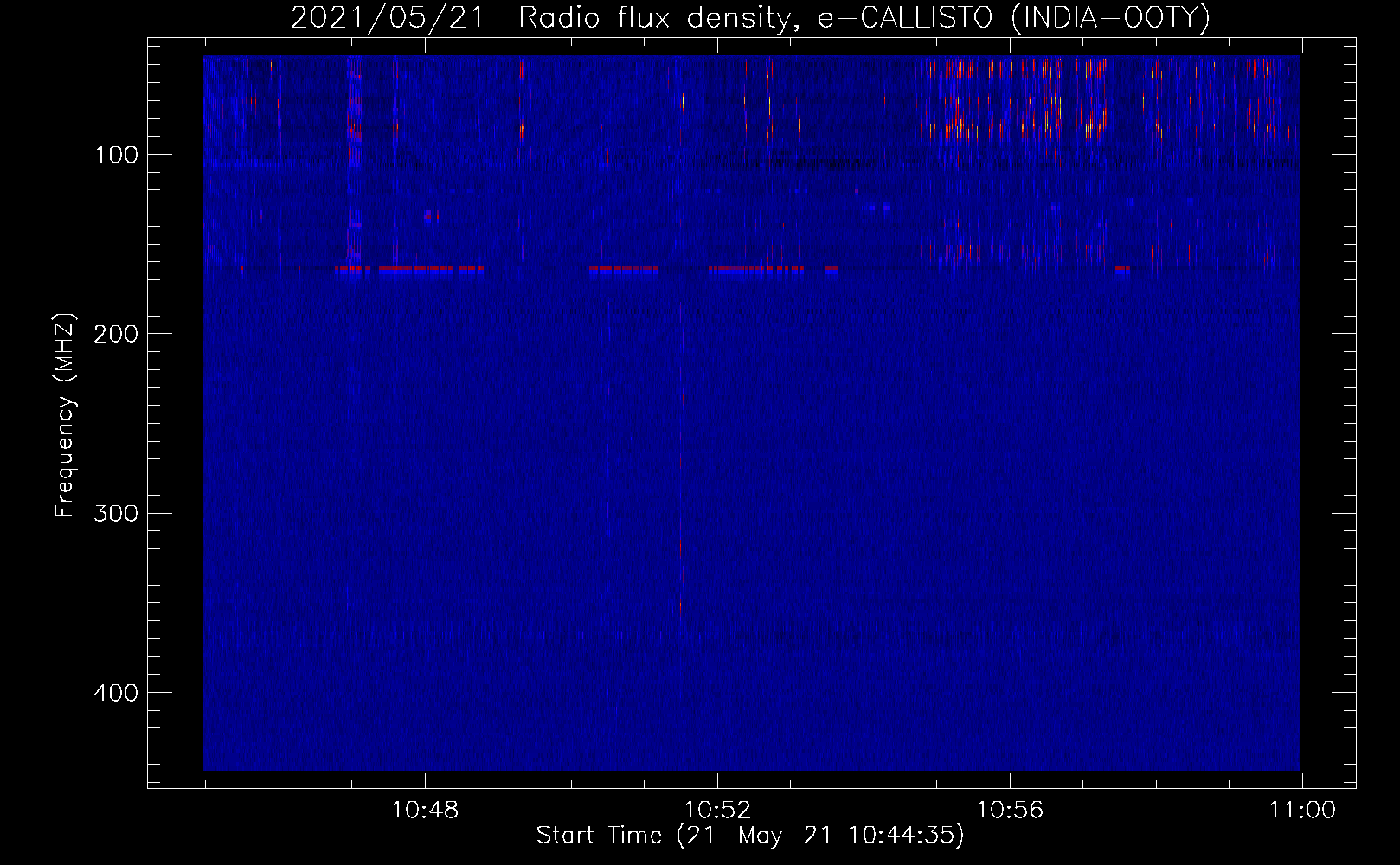The image size is (1400, 865).
Task: Click the 10:52 time tick label
Action: (x=717, y=811)
